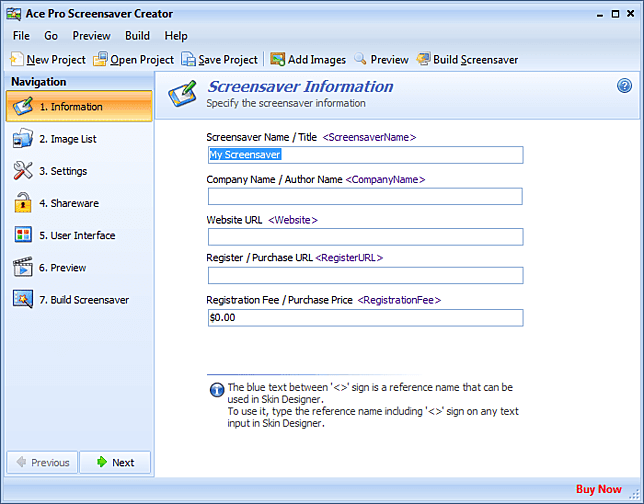The width and height of the screenshot is (644, 504).
Task: Click the Registration Fee field showing $0.00
Action: coord(366,318)
